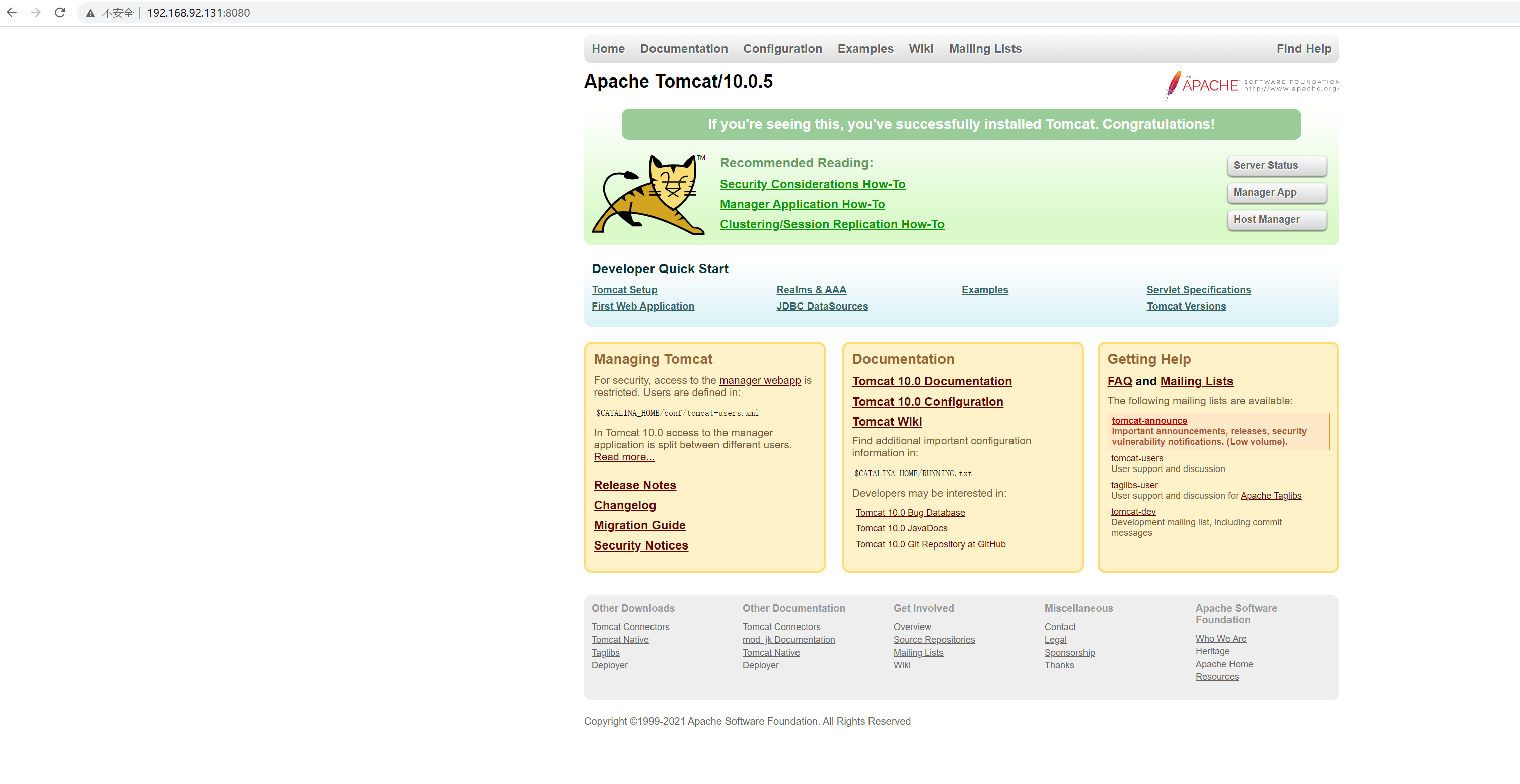Open Mailing Lists in the top navigation bar
This screenshot has height=784, width=1520.
[985, 49]
